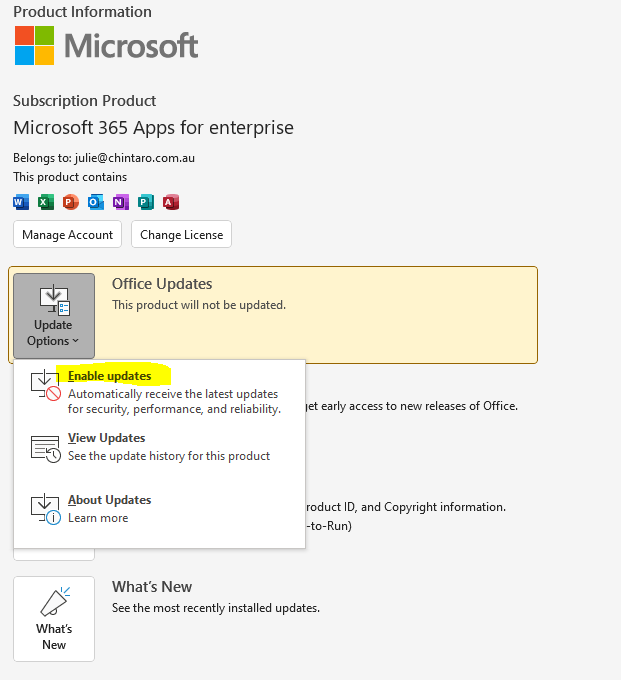Click the Word app icon
Viewport: 621px width, 680px height.
[x=21, y=202]
